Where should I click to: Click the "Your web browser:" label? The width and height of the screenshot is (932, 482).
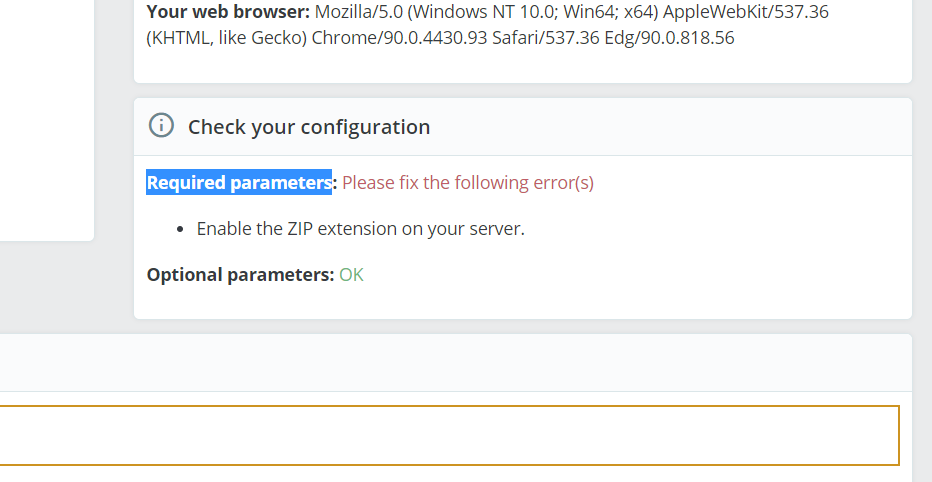pyautogui.click(x=228, y=12)
